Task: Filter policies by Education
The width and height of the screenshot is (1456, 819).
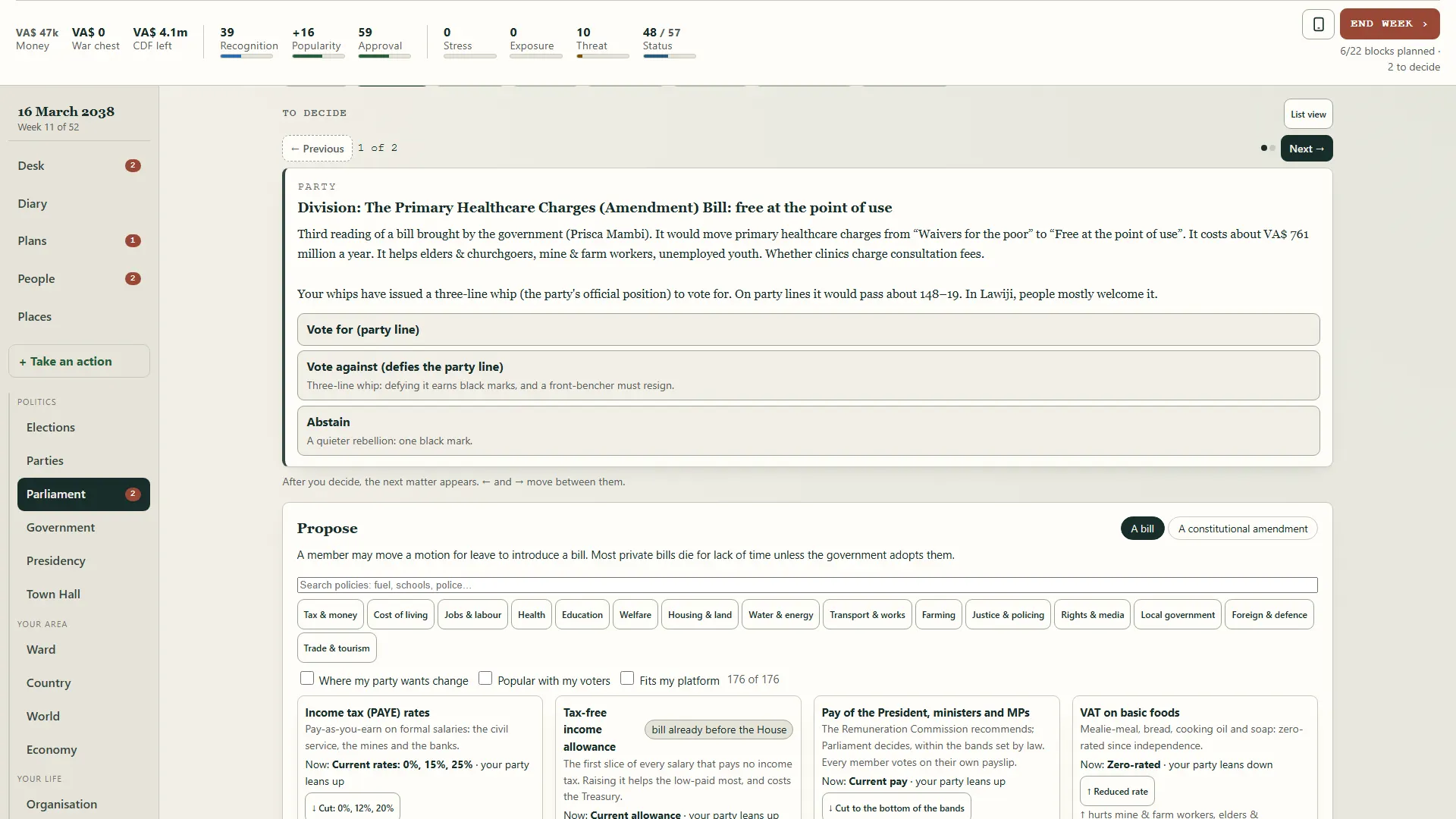Action: pos(582,615)
